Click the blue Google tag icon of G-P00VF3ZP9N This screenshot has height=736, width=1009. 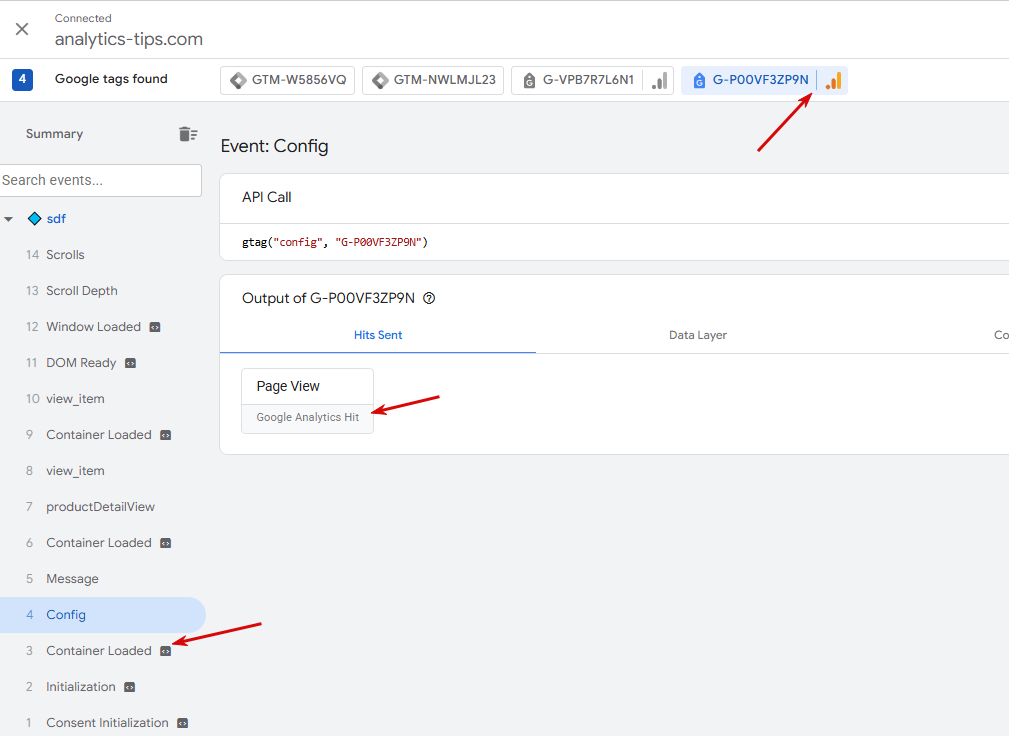(699, 80)
